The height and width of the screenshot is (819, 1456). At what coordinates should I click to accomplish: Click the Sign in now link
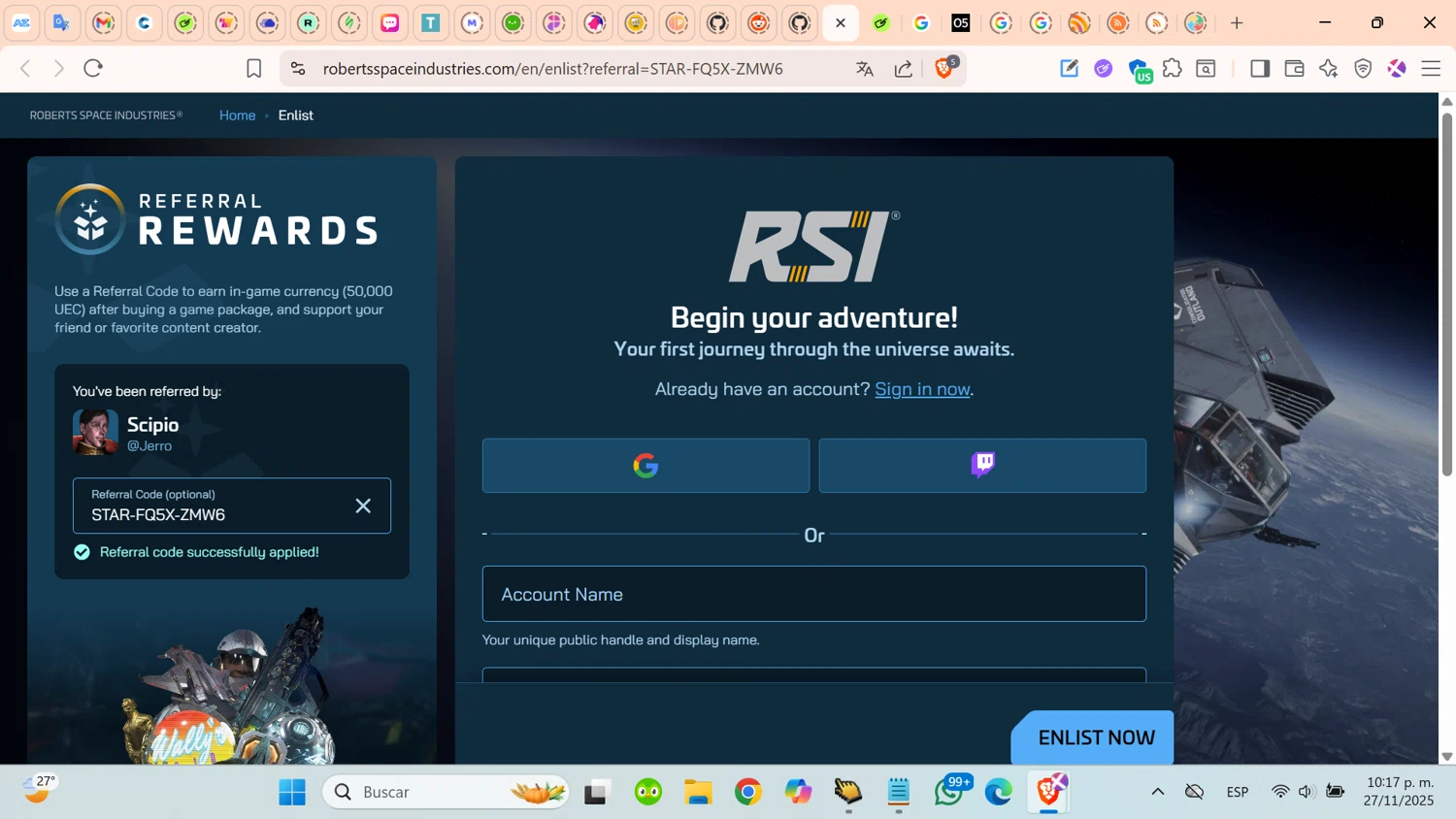[922, 389]
